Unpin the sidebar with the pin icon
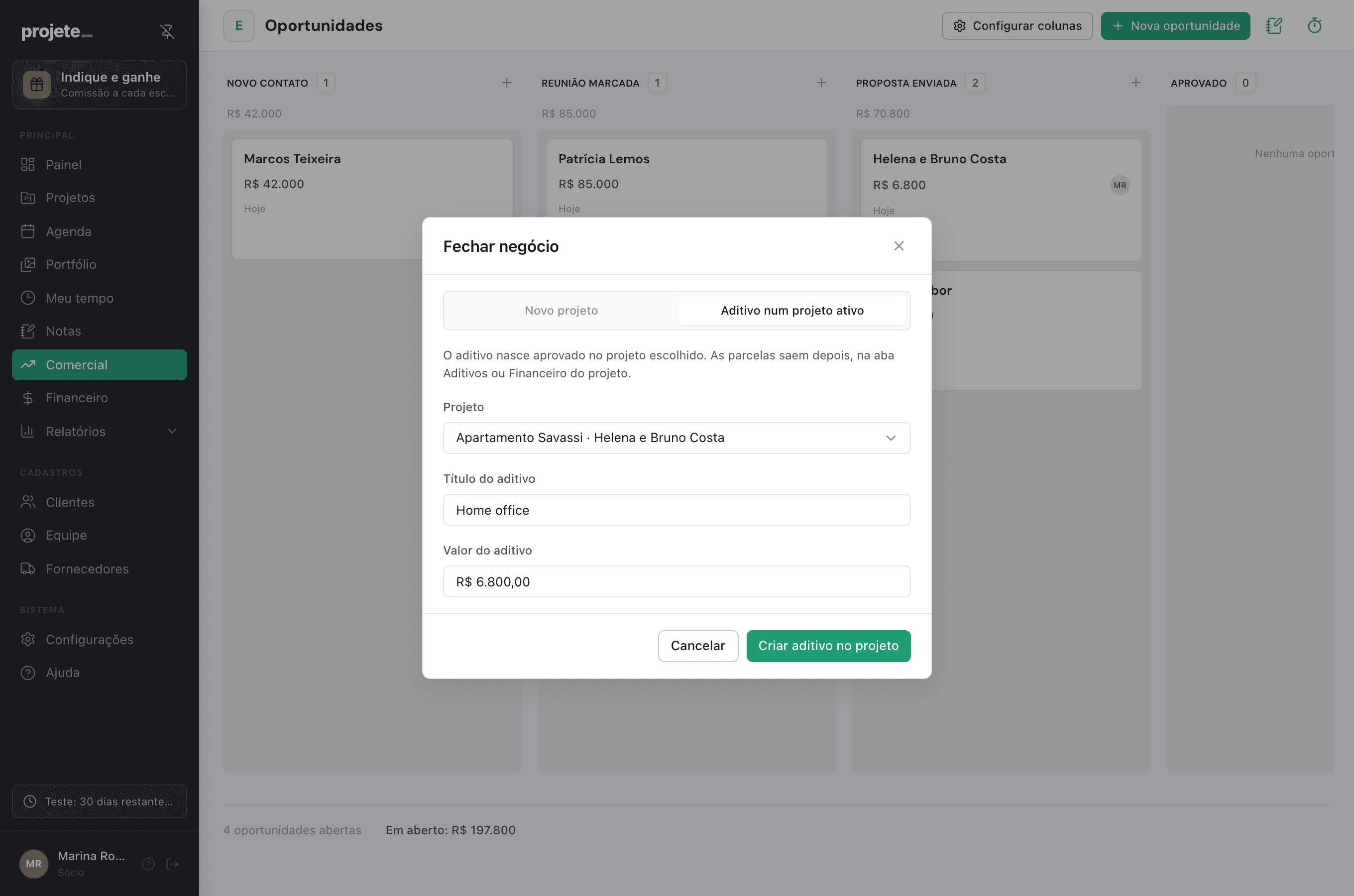The width and height of the screenshot is (1354, 896). [167, 31]
